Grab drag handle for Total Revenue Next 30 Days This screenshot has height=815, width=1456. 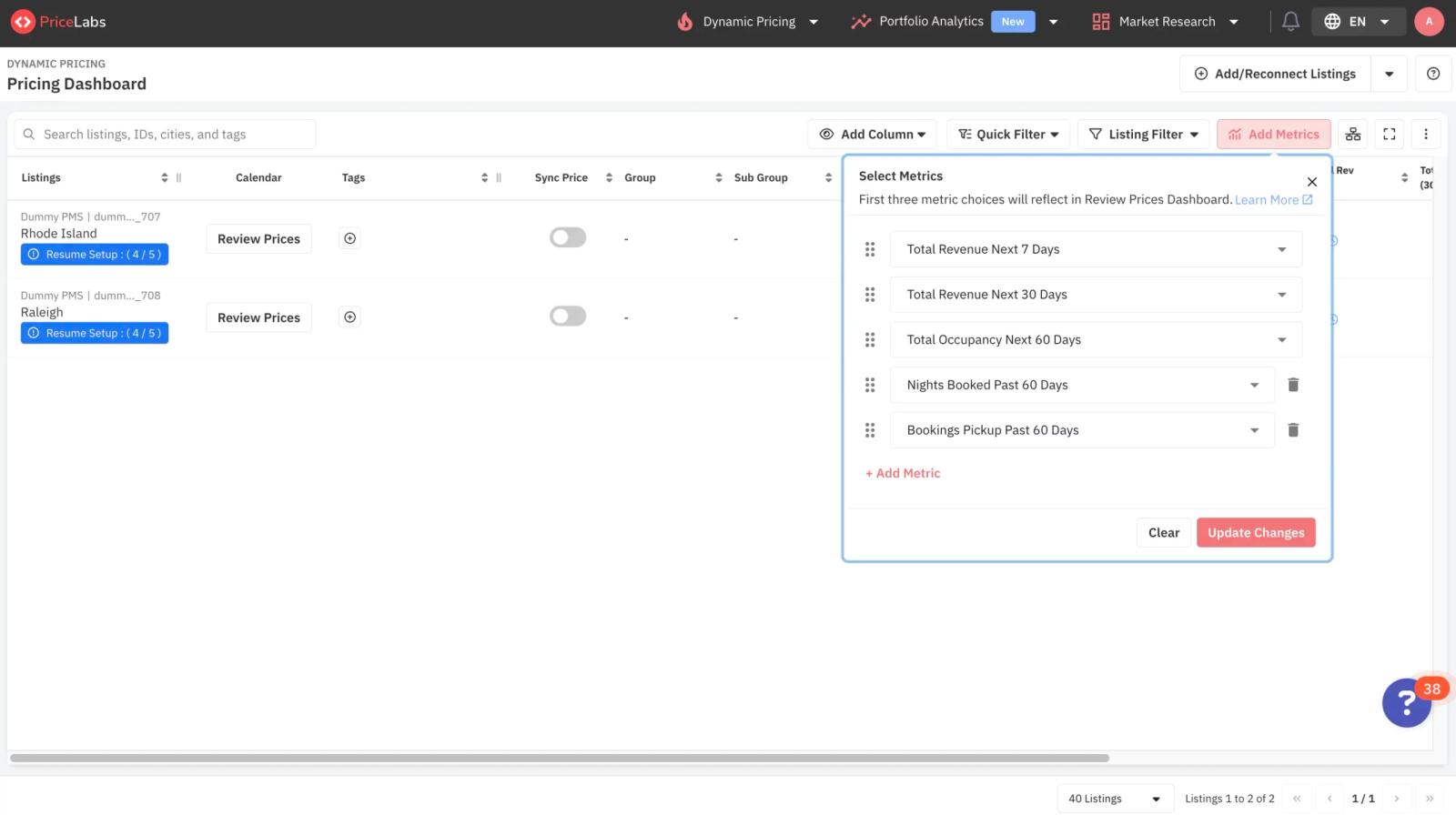coord(870,295)
